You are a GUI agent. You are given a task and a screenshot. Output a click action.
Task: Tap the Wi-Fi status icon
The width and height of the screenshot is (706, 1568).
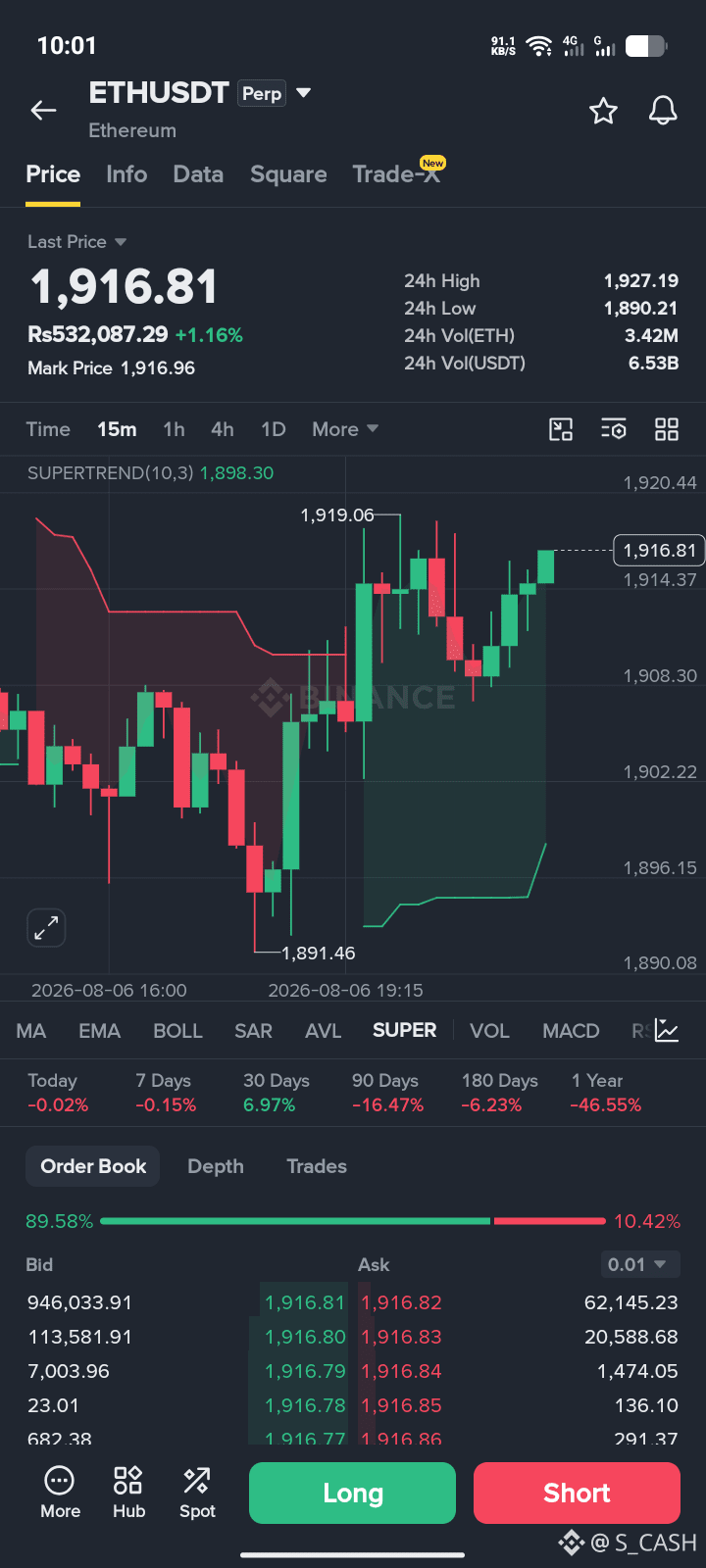(x=538, y=46)
